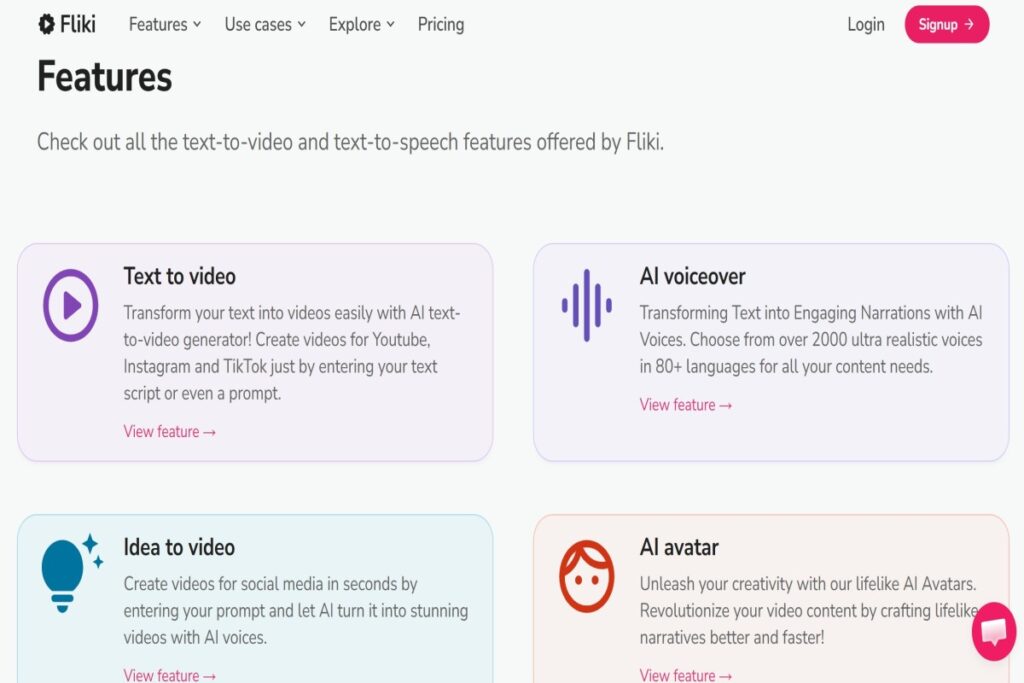The height and width of the screenshot is (683, 1024).
Task: Open the chat support bubble
Action: 993,632
